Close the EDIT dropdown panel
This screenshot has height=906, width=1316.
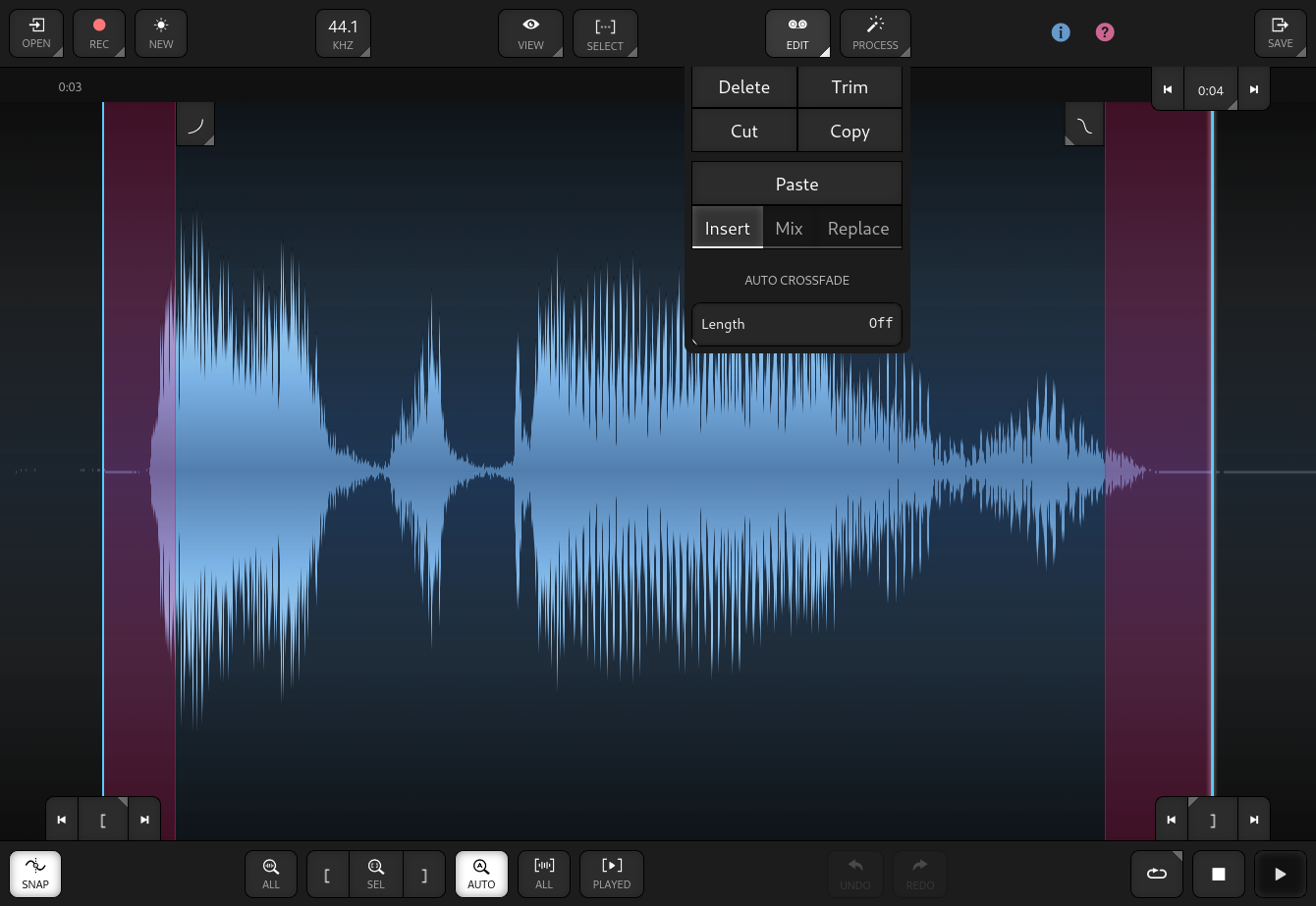[x=797, y=33]
